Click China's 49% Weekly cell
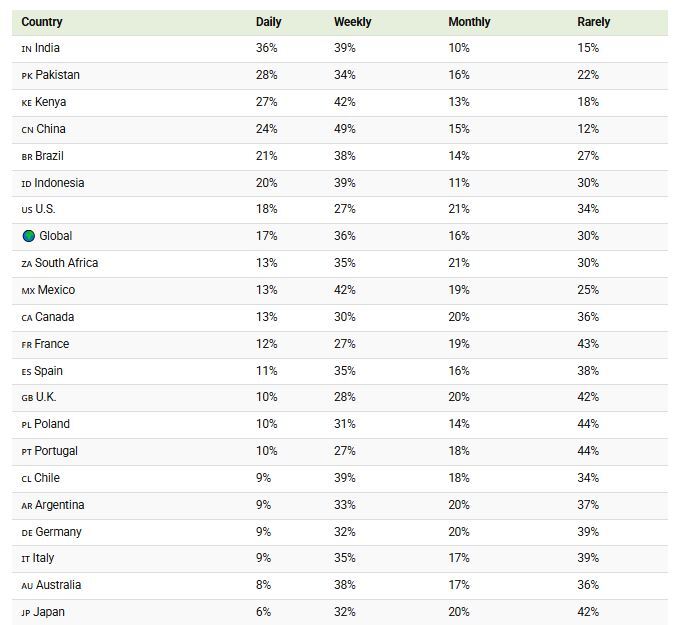 [x=345, y=129]
